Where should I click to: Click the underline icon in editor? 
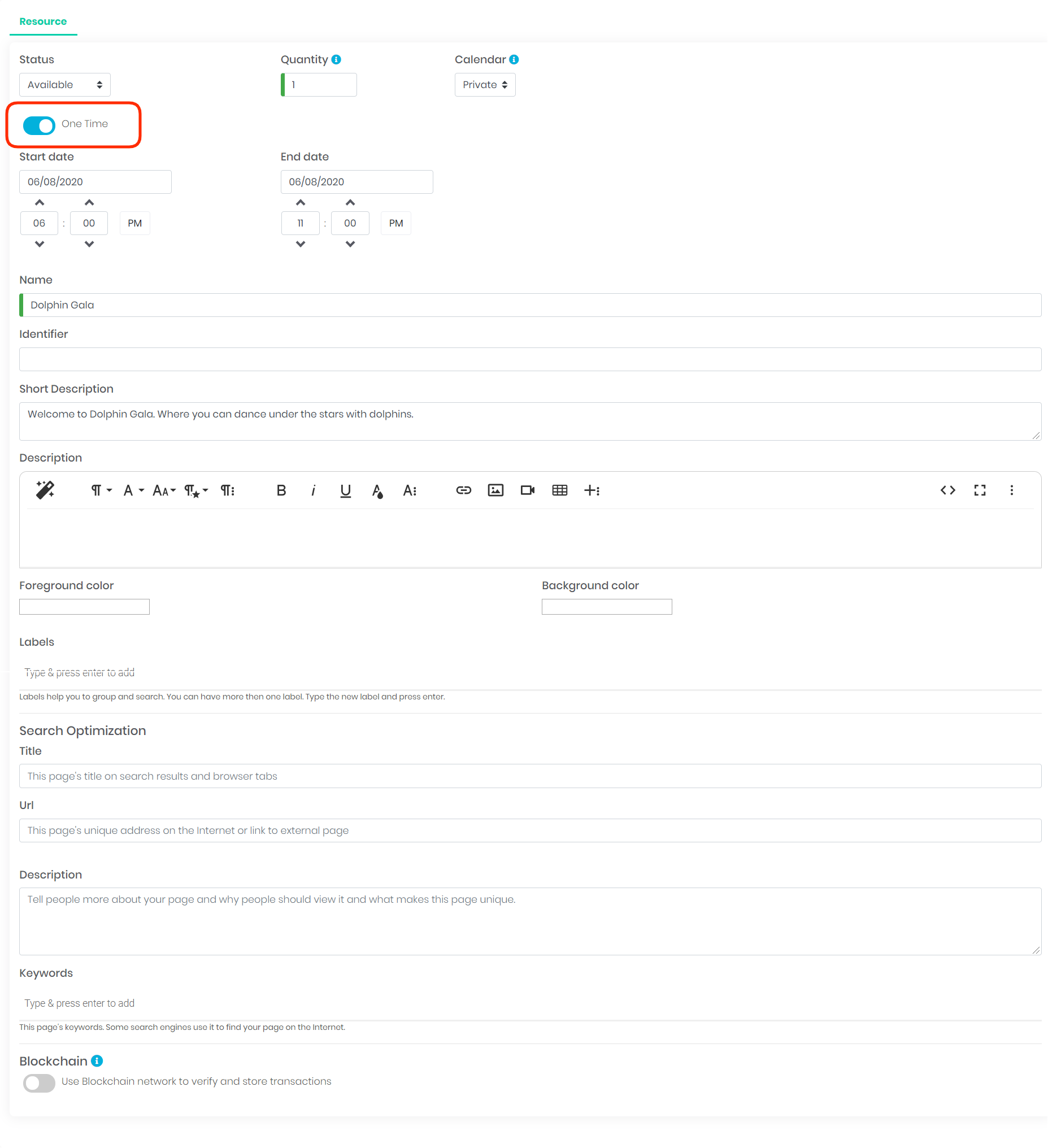click(345, 490)
